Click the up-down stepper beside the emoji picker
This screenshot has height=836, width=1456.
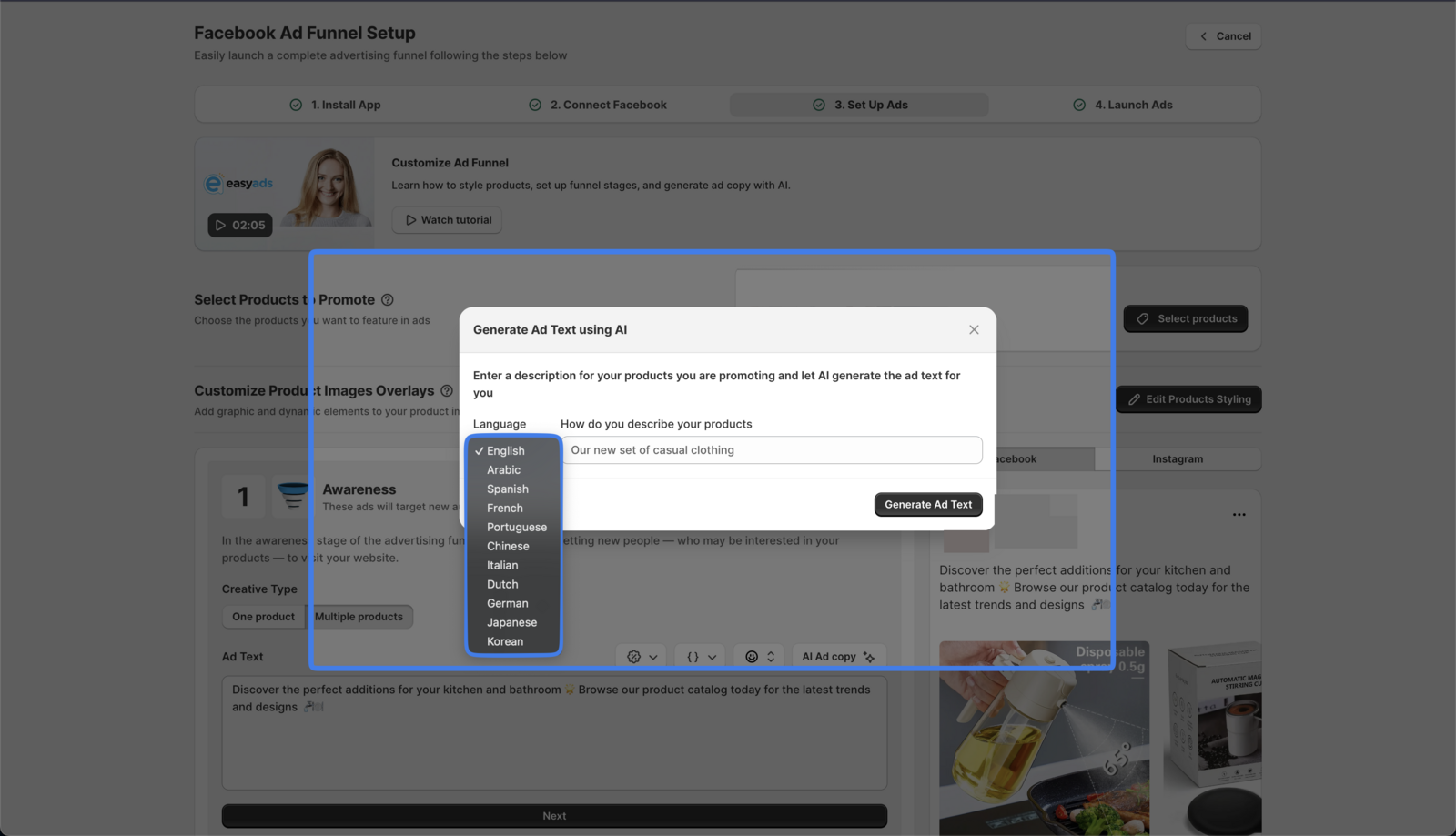tap(771, 656)
